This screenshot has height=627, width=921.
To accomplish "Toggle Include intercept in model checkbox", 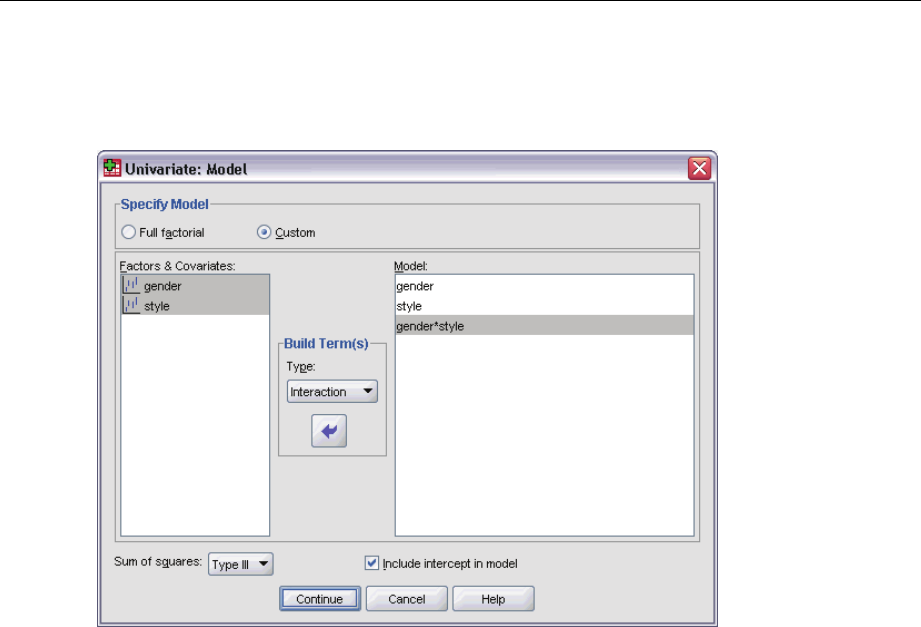I will [x=372, y=563].
